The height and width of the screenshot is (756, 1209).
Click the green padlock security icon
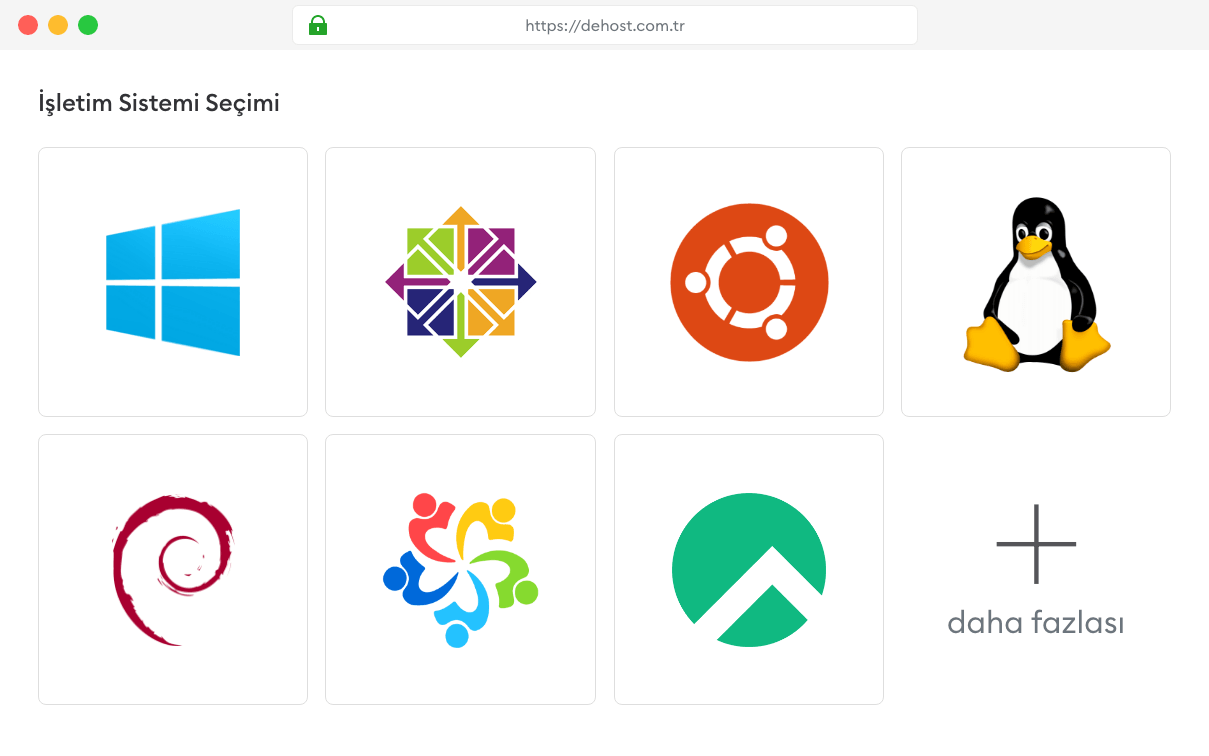[x=318, y=25]
